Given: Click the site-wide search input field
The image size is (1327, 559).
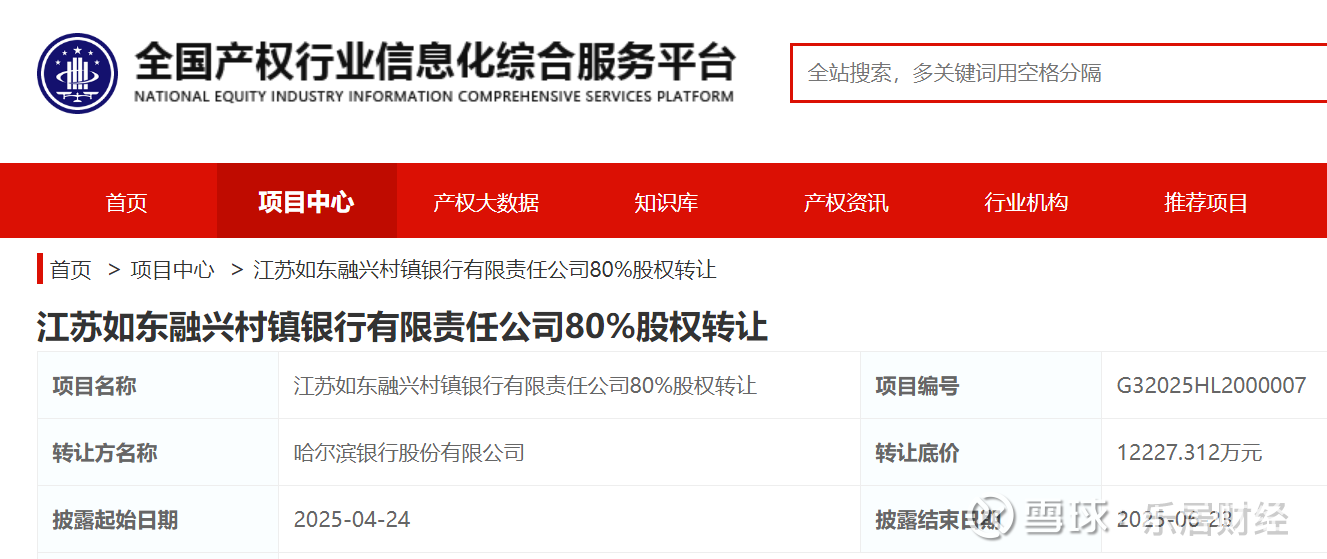Looking at the screenshot, I should [1059, 73].
